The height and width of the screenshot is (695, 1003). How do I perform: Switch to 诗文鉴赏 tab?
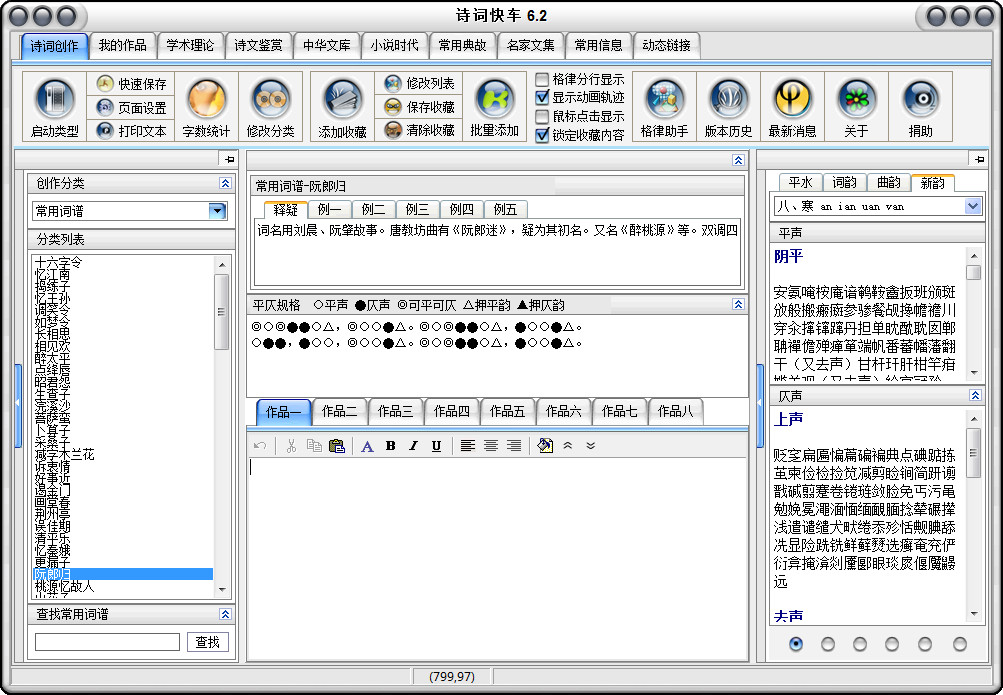coord(258,45)
